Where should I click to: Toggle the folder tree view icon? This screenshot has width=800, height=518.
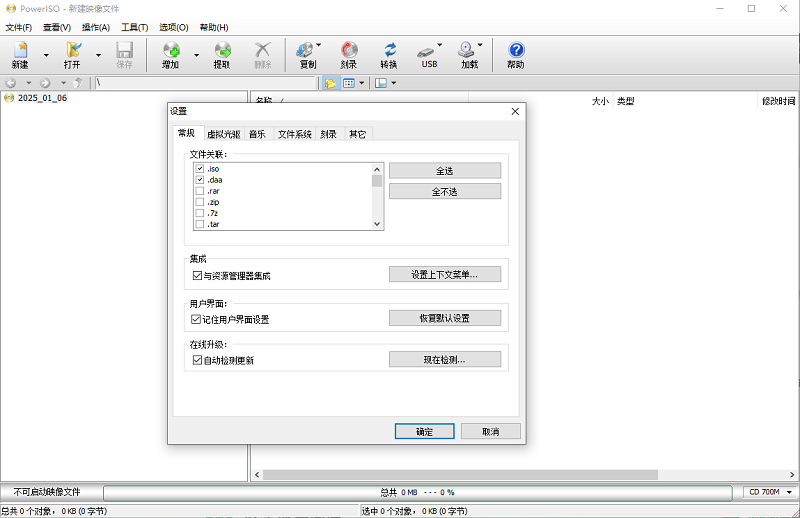tap(330, 83)
